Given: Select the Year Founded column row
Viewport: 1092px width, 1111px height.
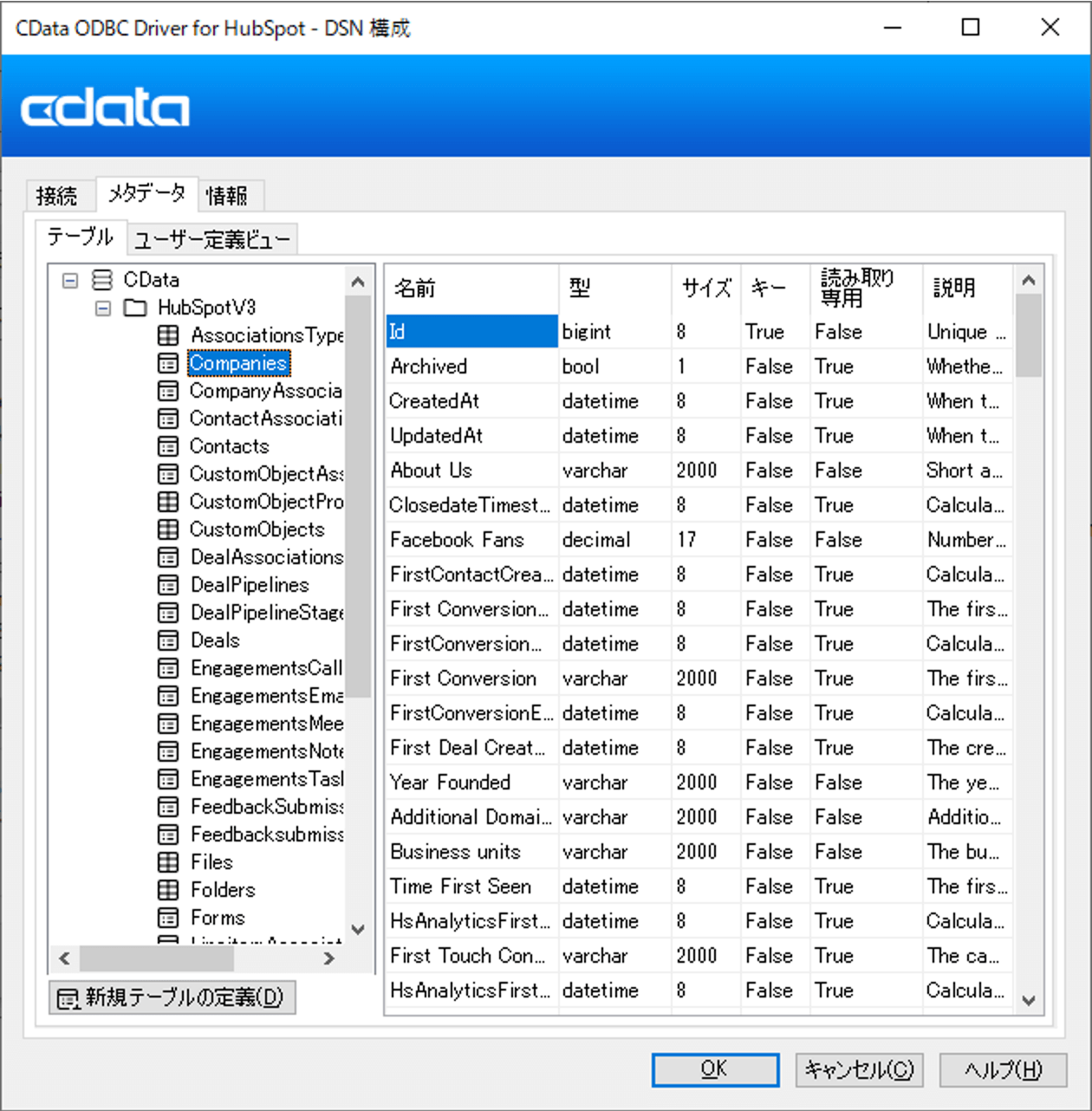Looking at the screenshot, I should tap(699, 783).
